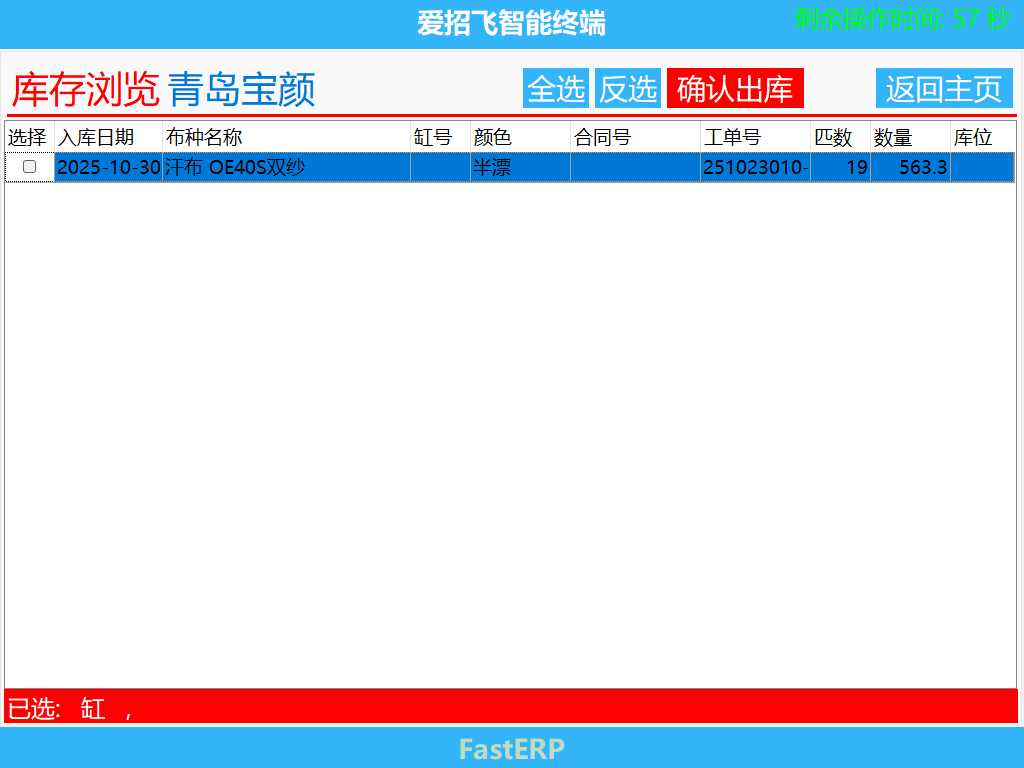Check the checkbox for the 2025-10-30 inventory row
Viewport: 1024px width, 768px height.
click(29, 168)
